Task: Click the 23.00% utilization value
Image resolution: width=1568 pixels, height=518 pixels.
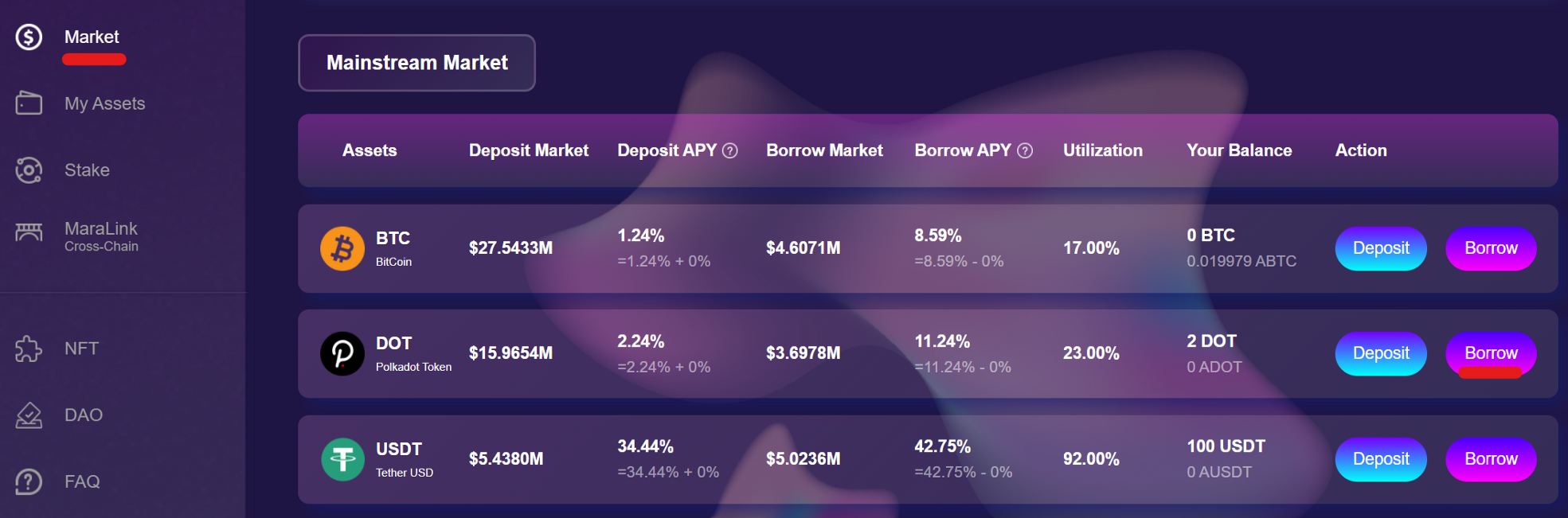Action: 1091,353
